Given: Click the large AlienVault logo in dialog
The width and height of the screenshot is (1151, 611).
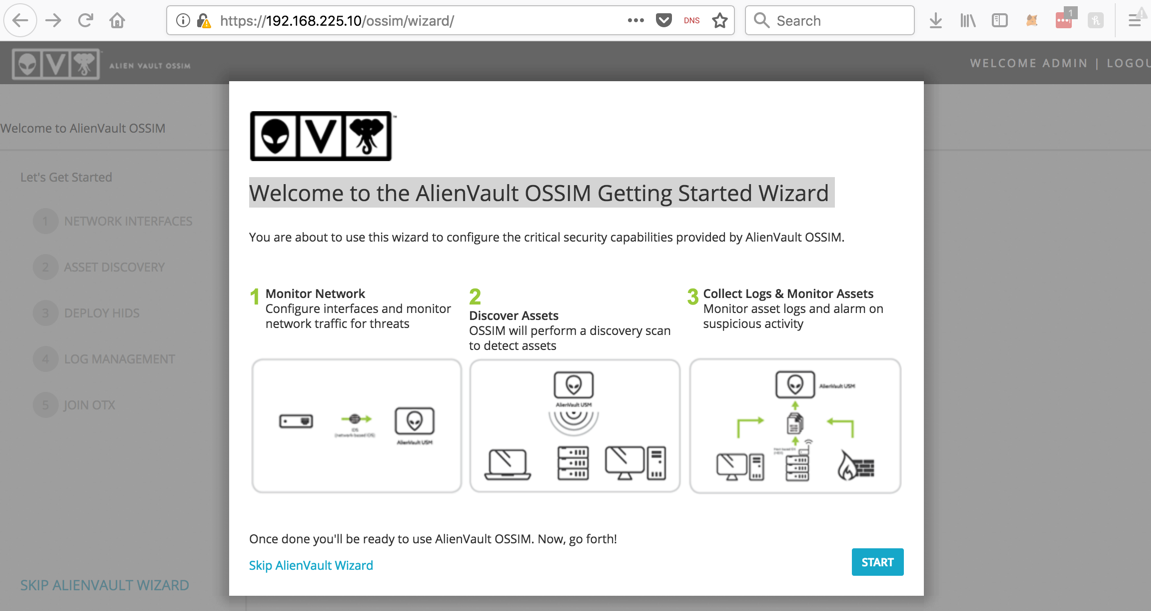Looking at the screenshot, I should pos(322,137).
